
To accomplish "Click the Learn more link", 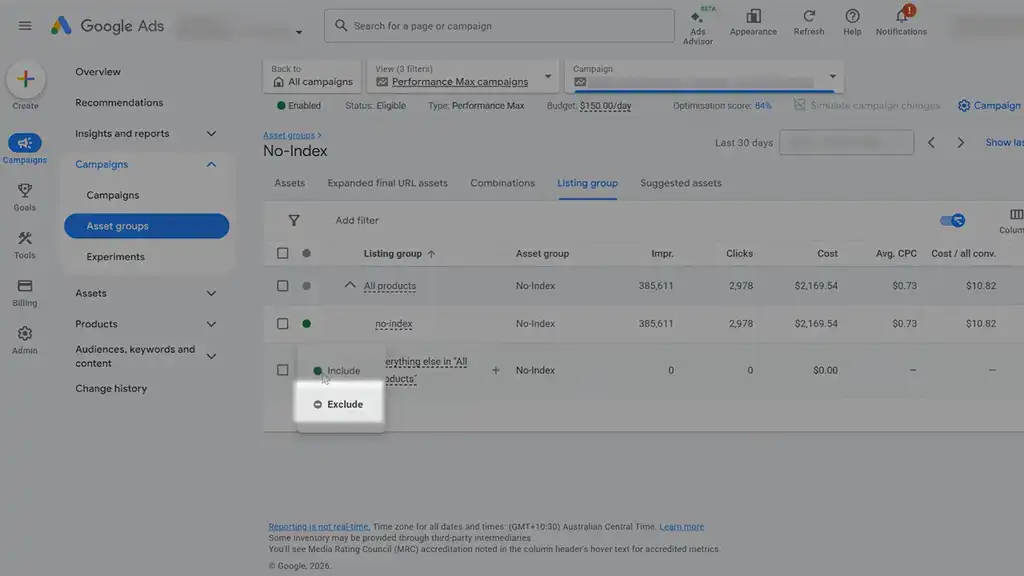I will [x=681, y=527].
